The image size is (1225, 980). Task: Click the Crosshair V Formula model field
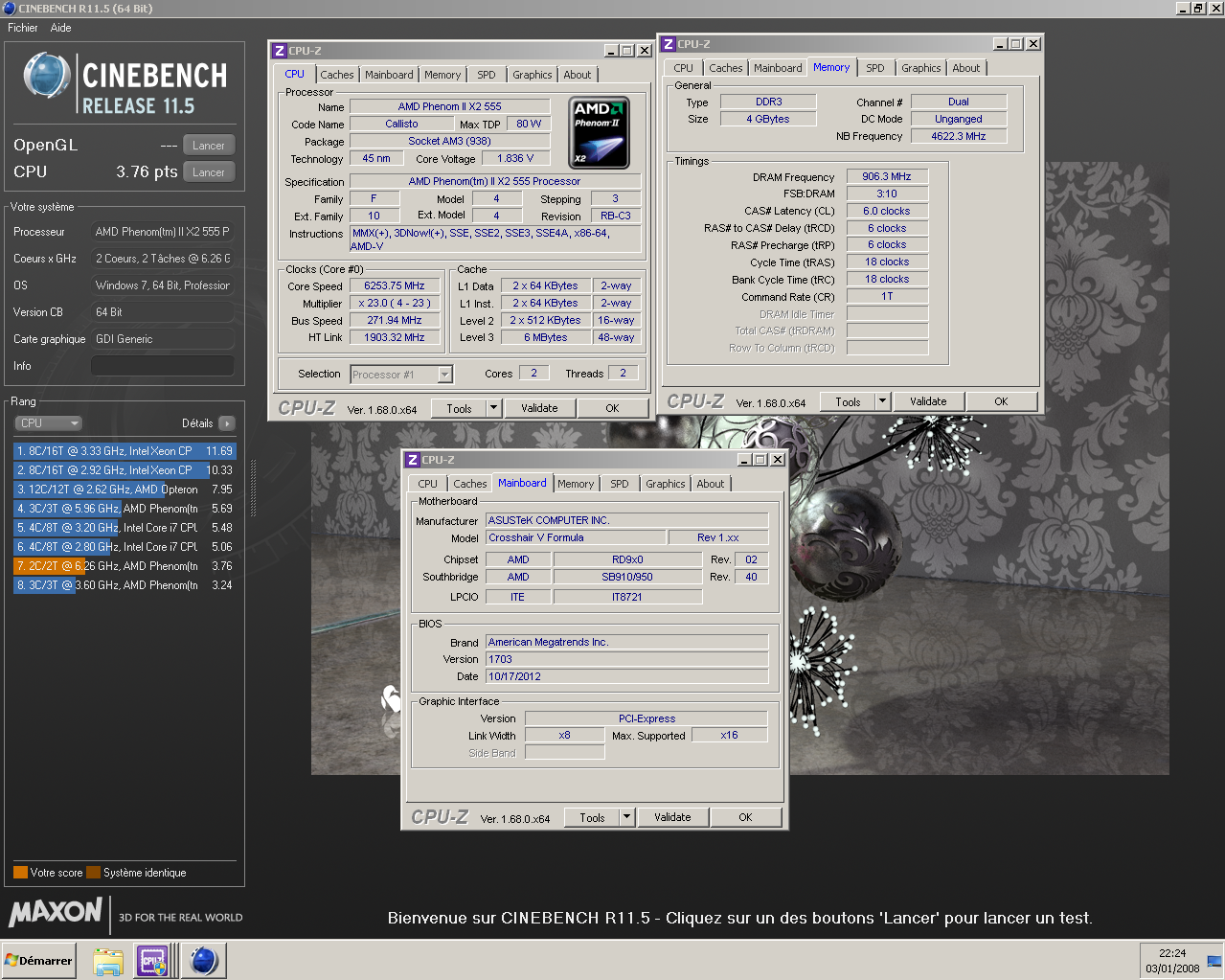coord(576,537)
